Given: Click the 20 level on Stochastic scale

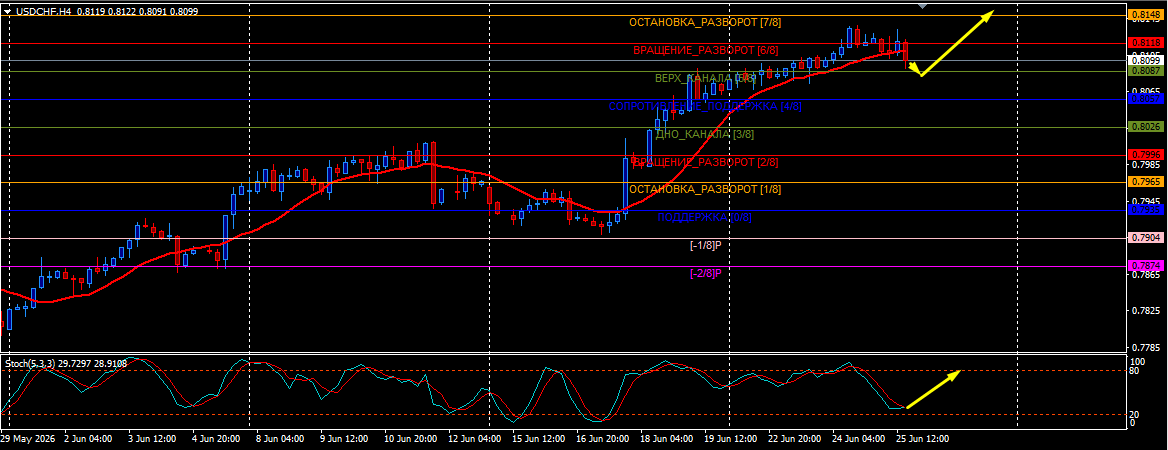Looking at the screenshot, I should (1134, 414).
